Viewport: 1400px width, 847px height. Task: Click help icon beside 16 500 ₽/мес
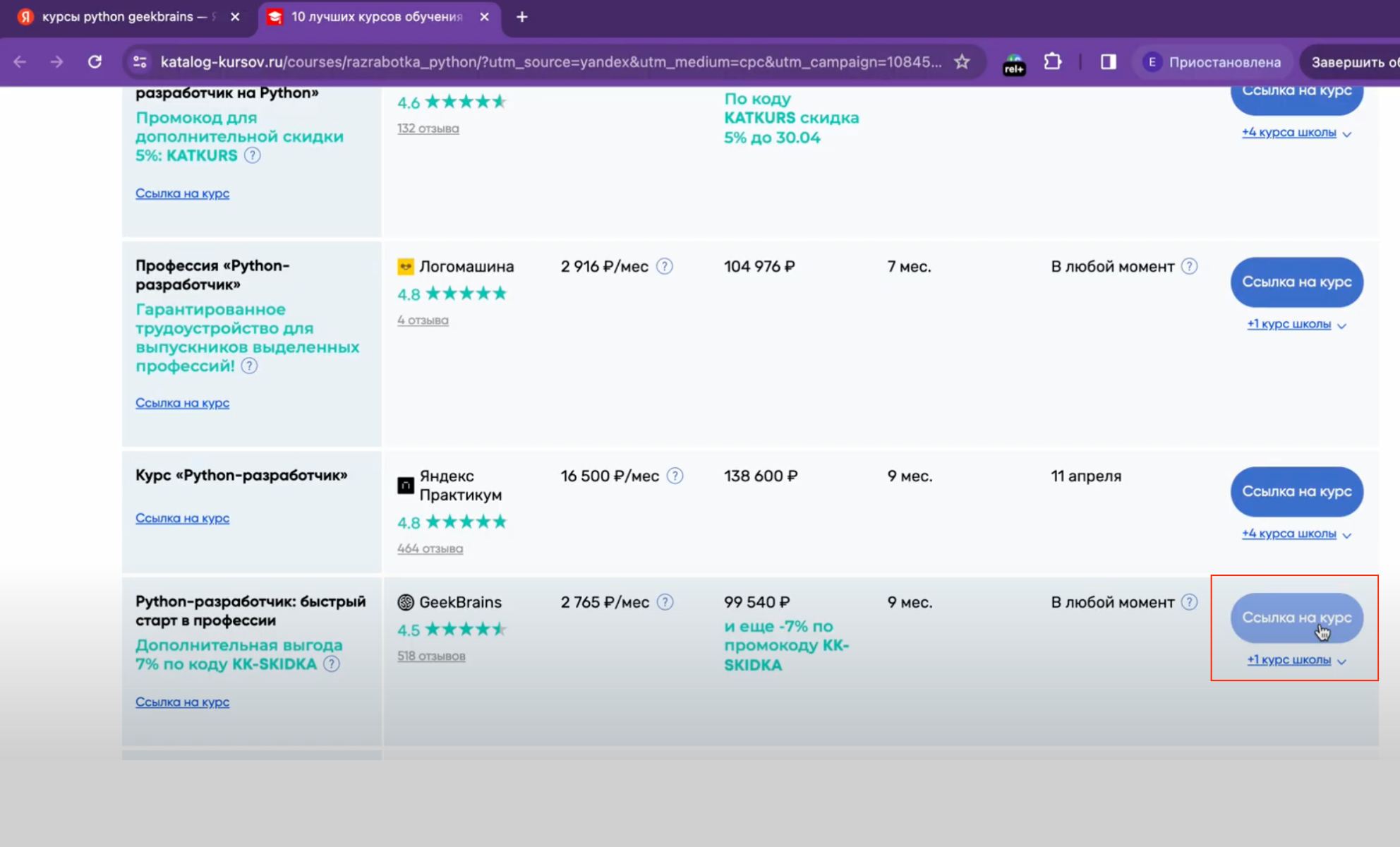675,476
